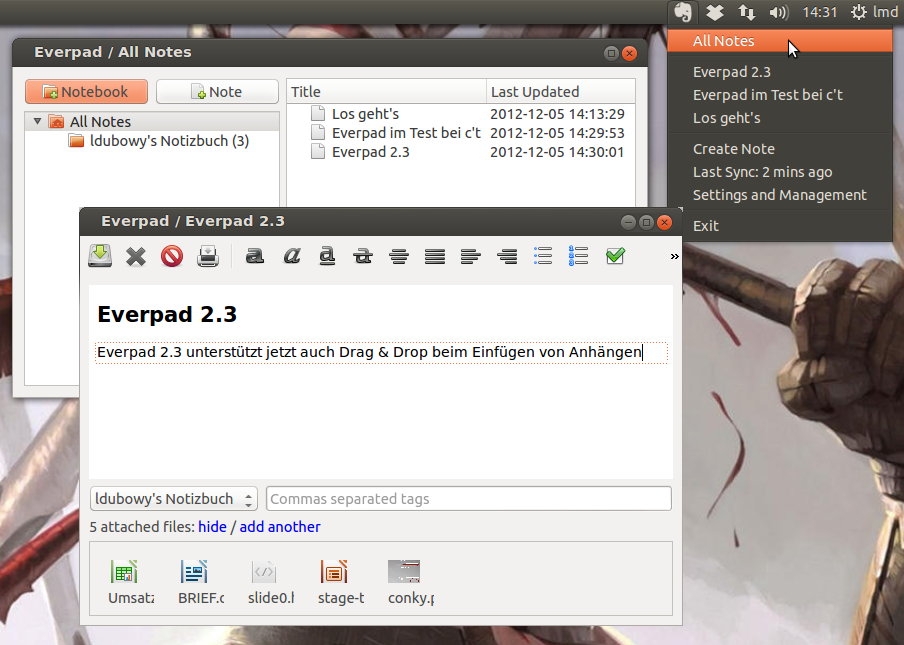This screenshot has width=904, height=645.
Task: Click the Commas separated tags field
Action: point(469,499)
